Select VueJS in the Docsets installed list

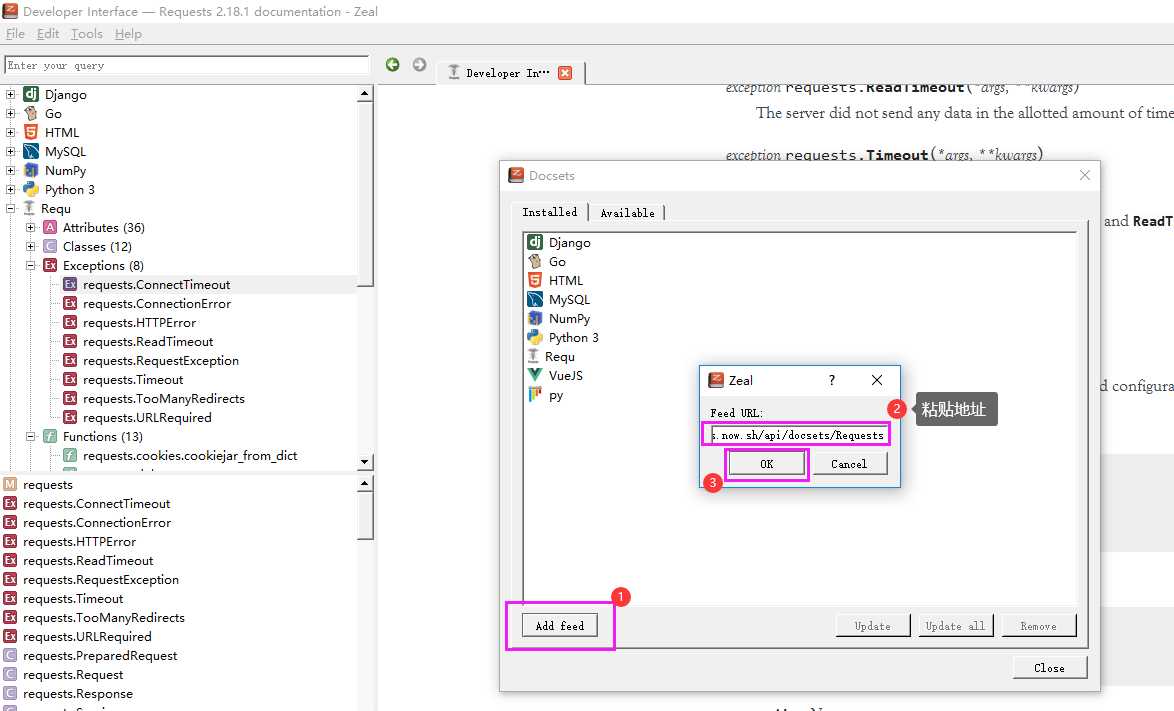[x=556, y=376]
